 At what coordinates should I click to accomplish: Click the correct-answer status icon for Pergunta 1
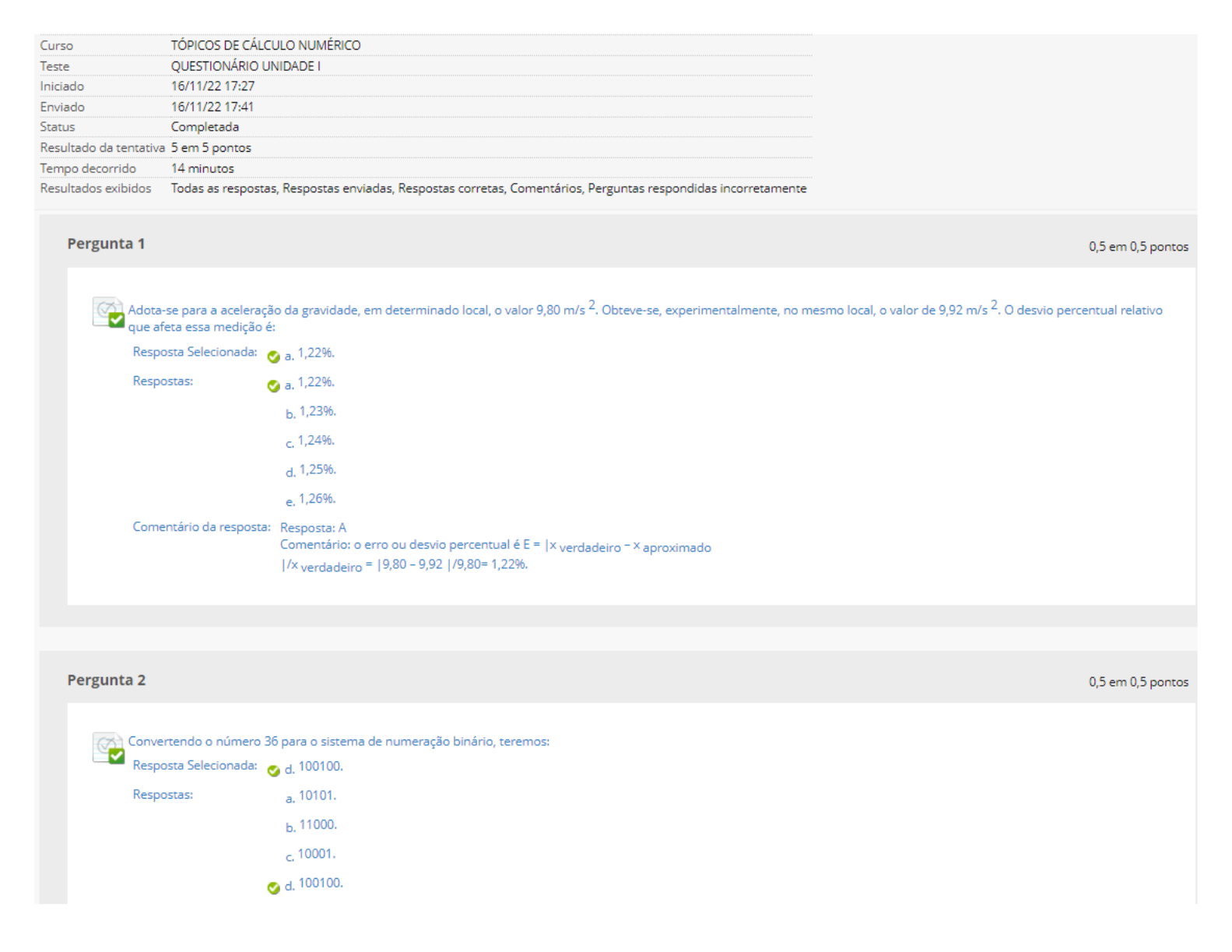point(108,313)
